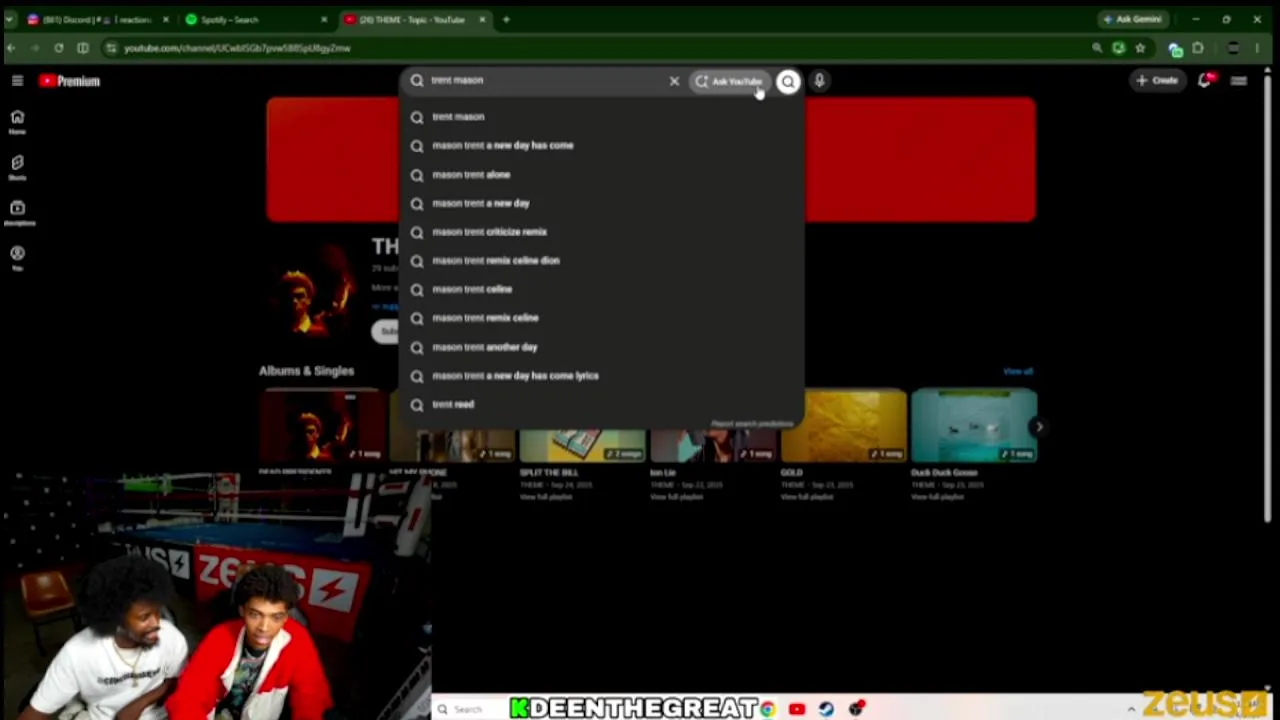Clear the search box with the X

coord(674,81)
